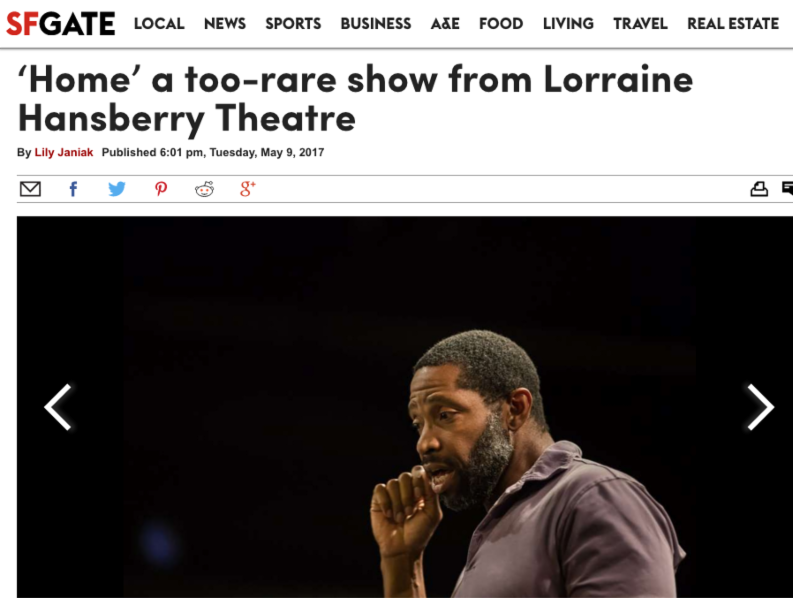793x598 pixels.
Task: Open the Food section
Action: (501, 24)
